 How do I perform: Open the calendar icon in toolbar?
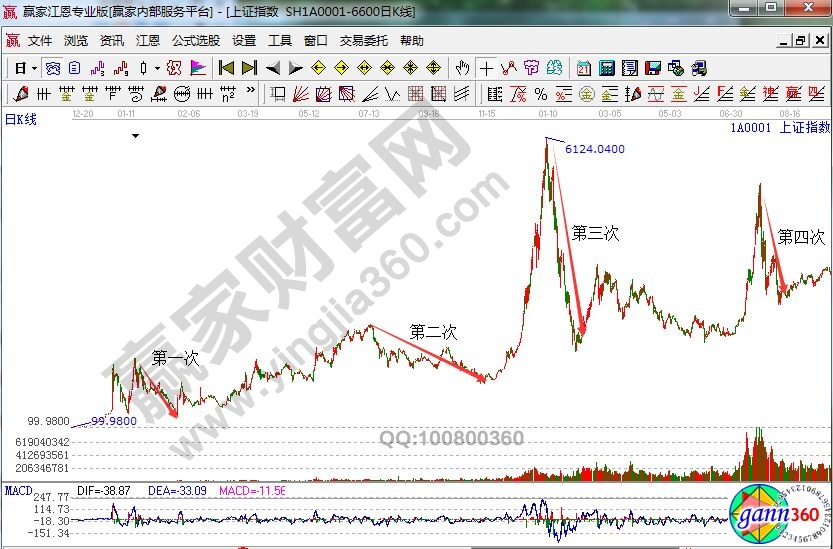583,68
